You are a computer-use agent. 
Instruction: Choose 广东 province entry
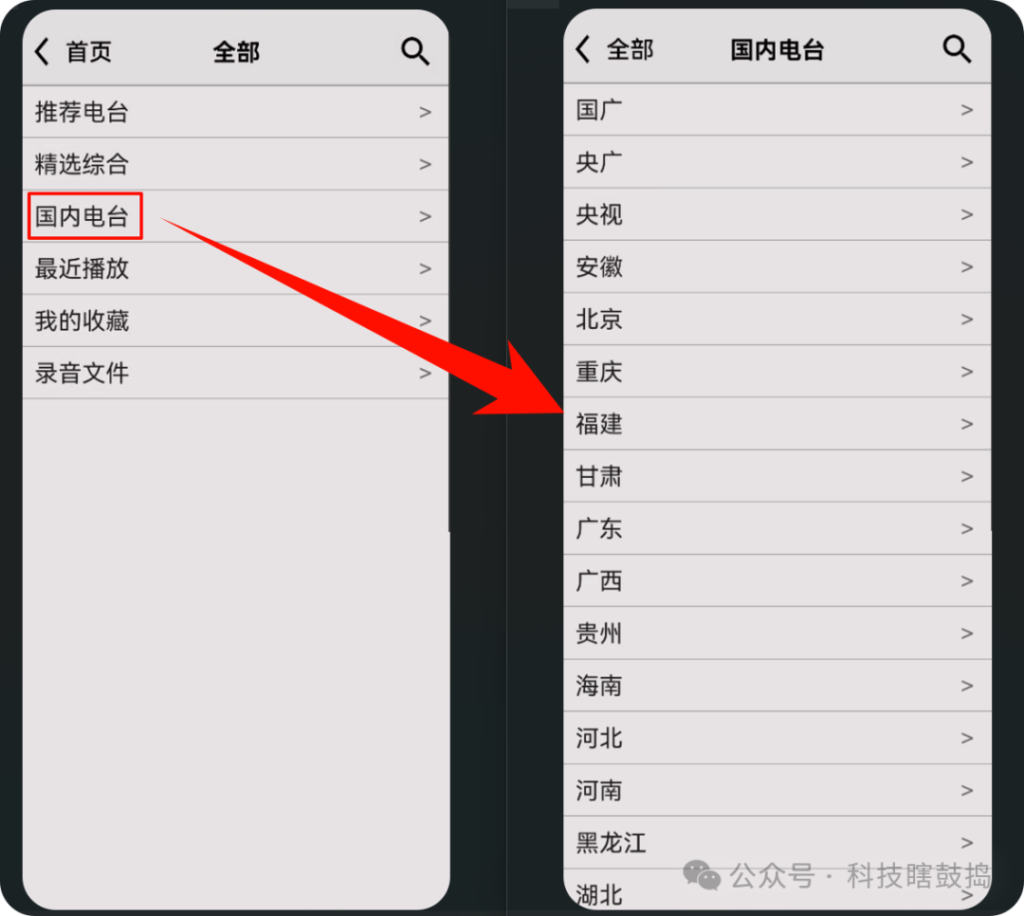pos(777,528)
